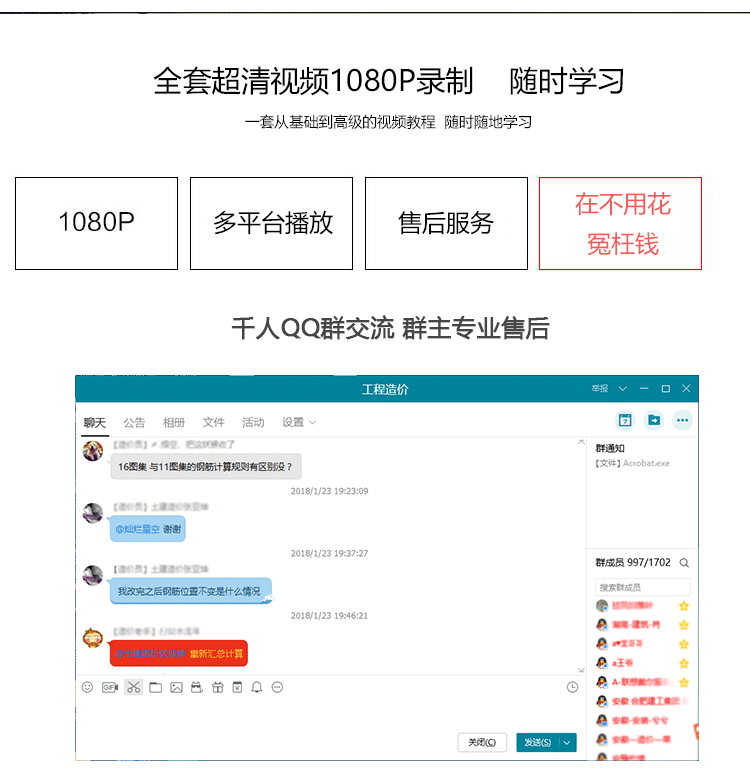Maximize the 工程造价 chat window

(x=666, y=389)
